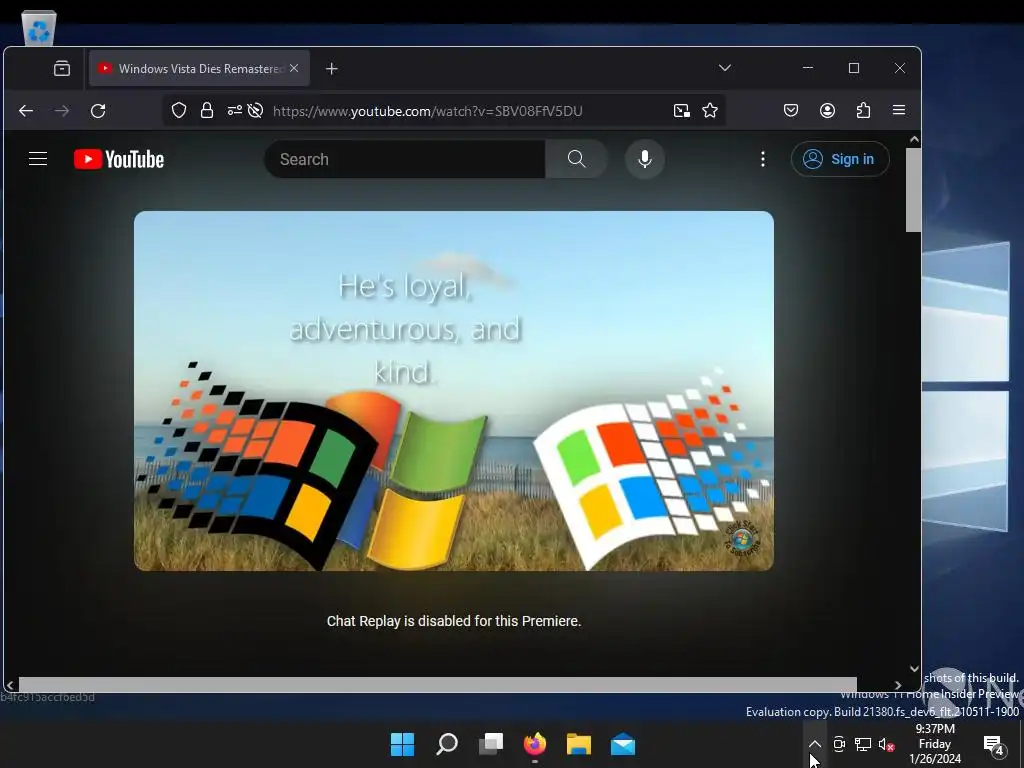Go back to the previous page
Image resolution: width=1024 pixels, height=768 pixels.
click(26, 111)
